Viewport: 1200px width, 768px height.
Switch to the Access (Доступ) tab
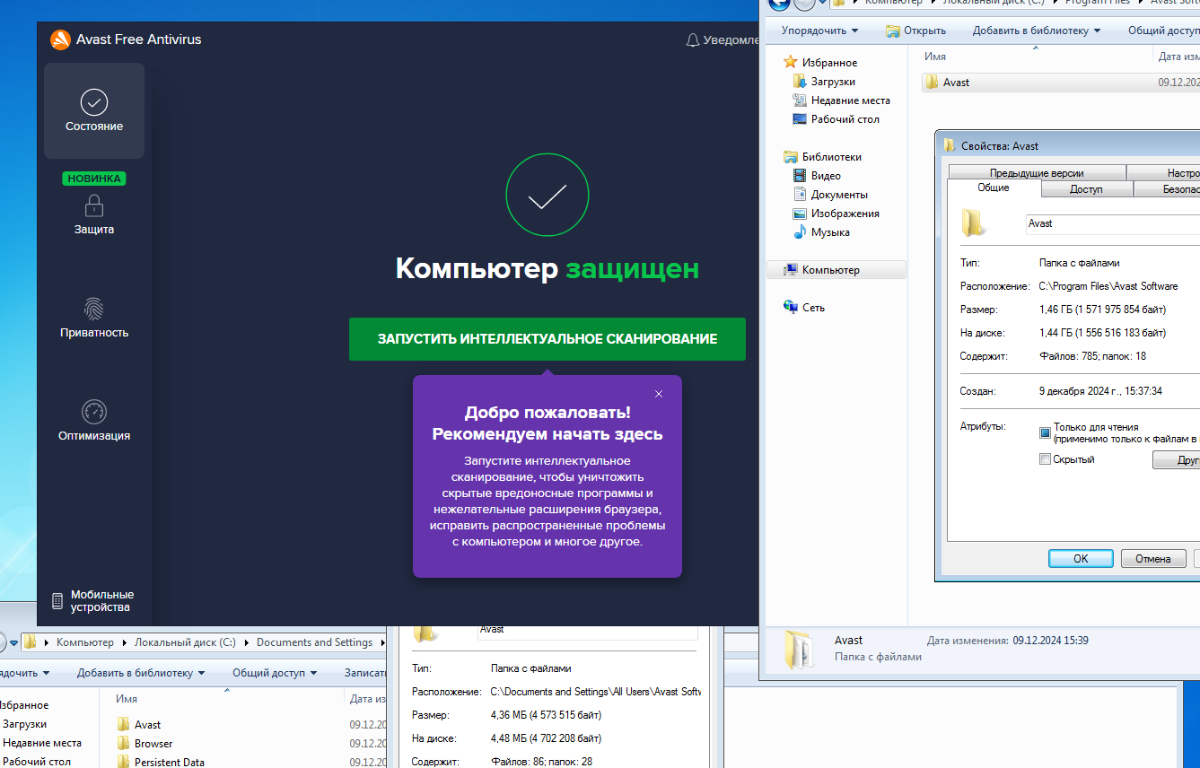pos(1086,189)
